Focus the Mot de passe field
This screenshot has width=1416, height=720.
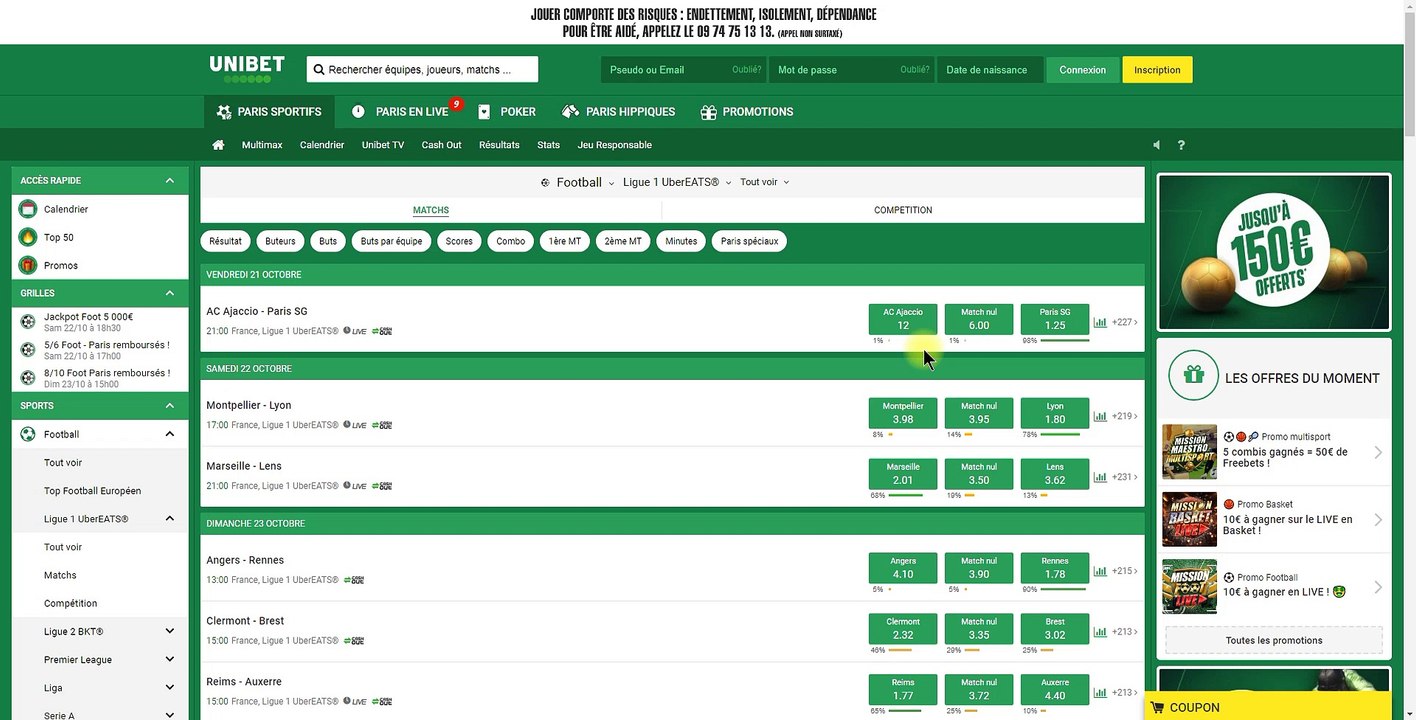click(852, 70)
